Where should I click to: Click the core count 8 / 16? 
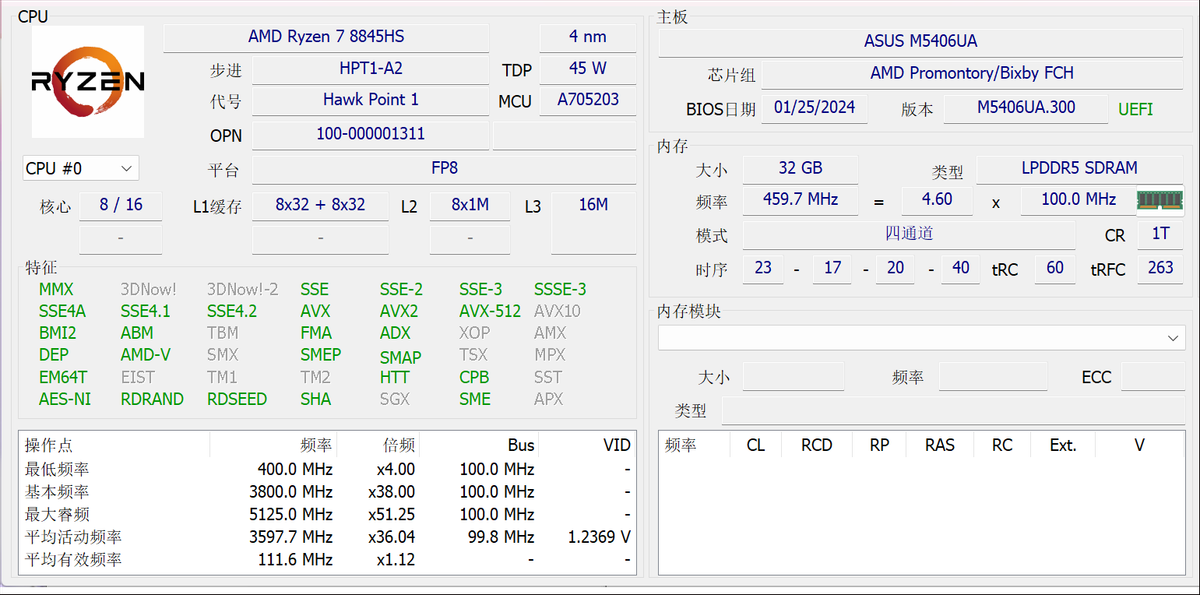pyautogui.click(x=121, y=205)
